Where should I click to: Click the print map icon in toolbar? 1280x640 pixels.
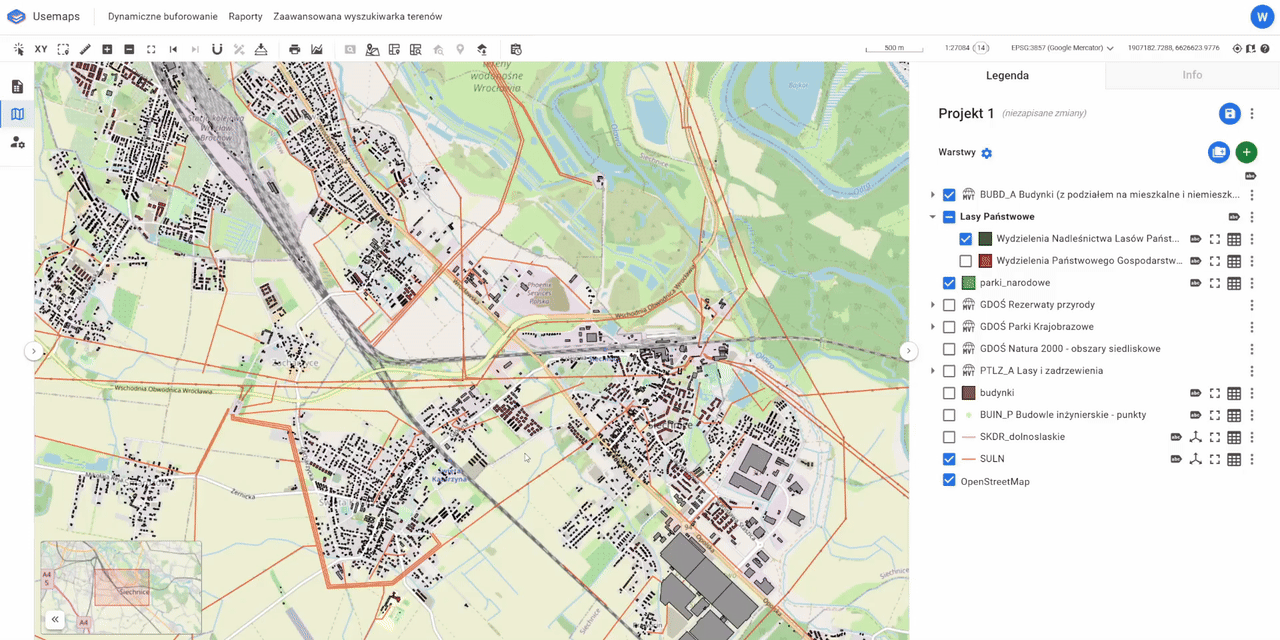click(x=294, y=49)
